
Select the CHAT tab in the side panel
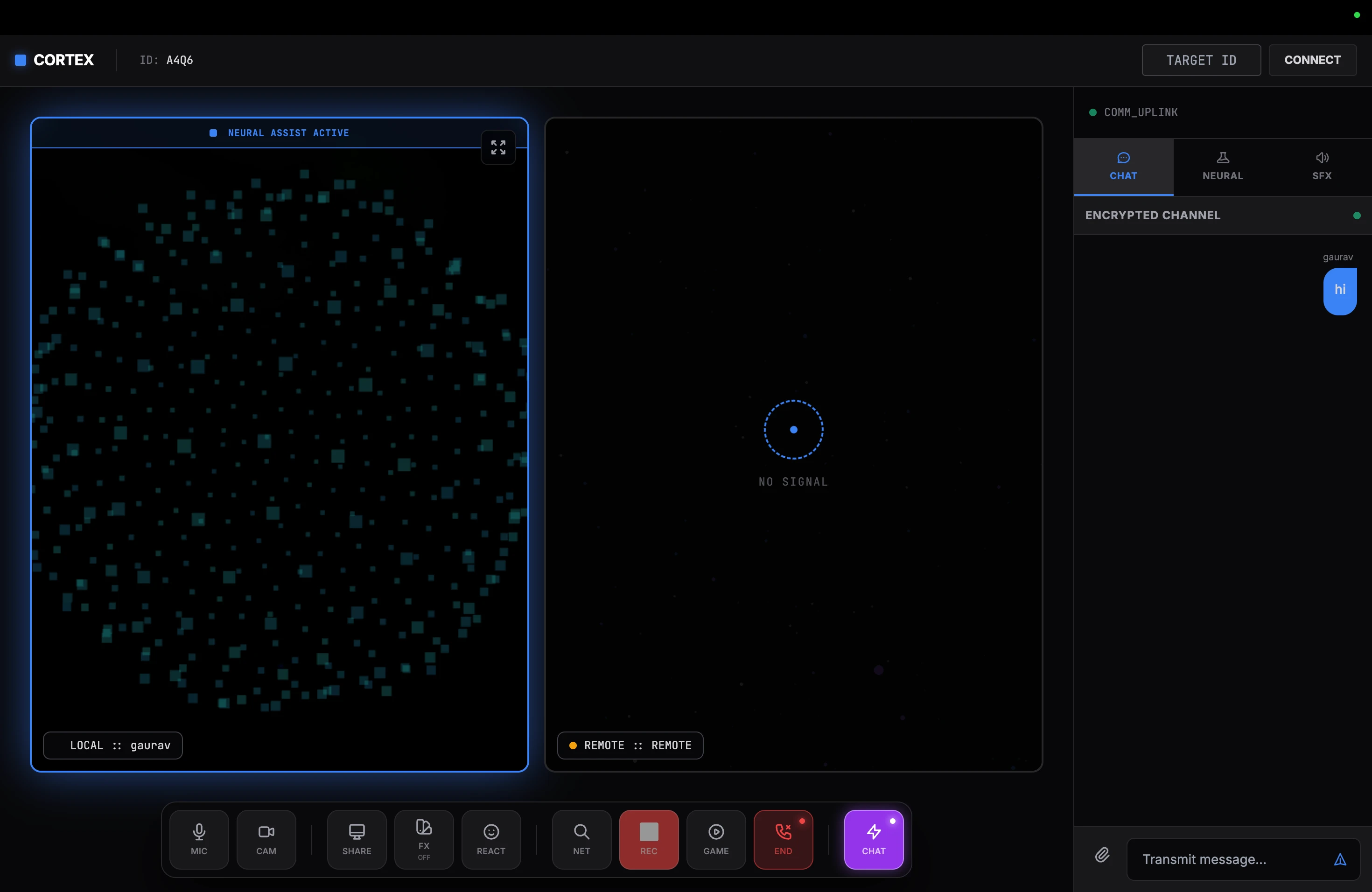pyautogui.click(x=1124, y=167)
